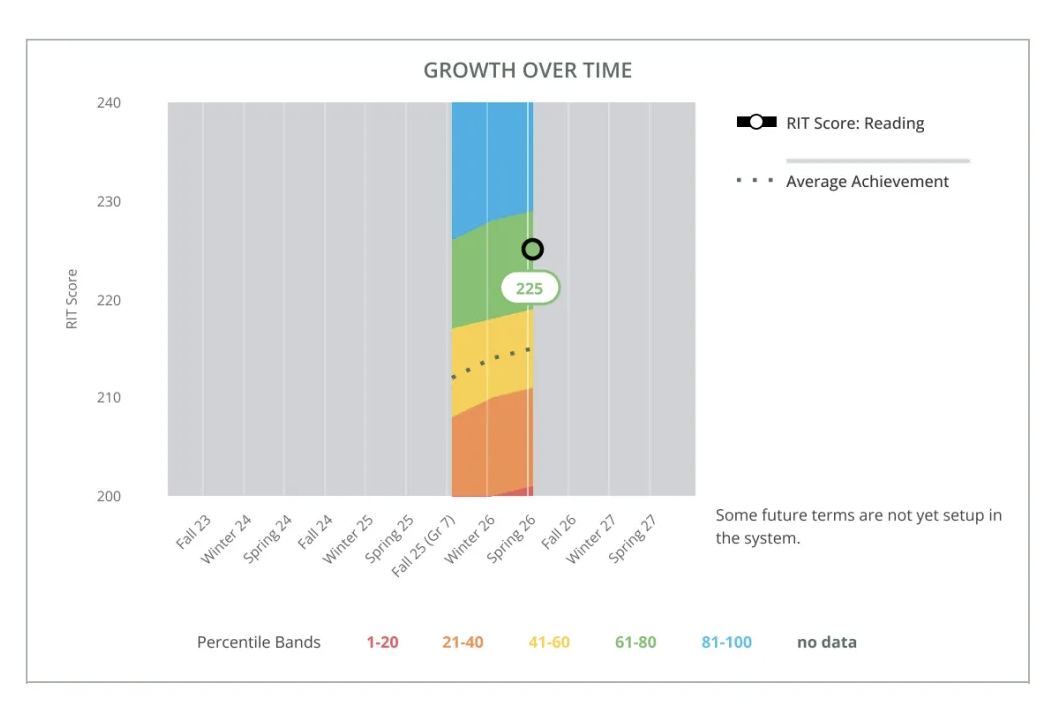
Task: Click the Fall 25 (Gr 7) axis label
Action: pos(424,545)
